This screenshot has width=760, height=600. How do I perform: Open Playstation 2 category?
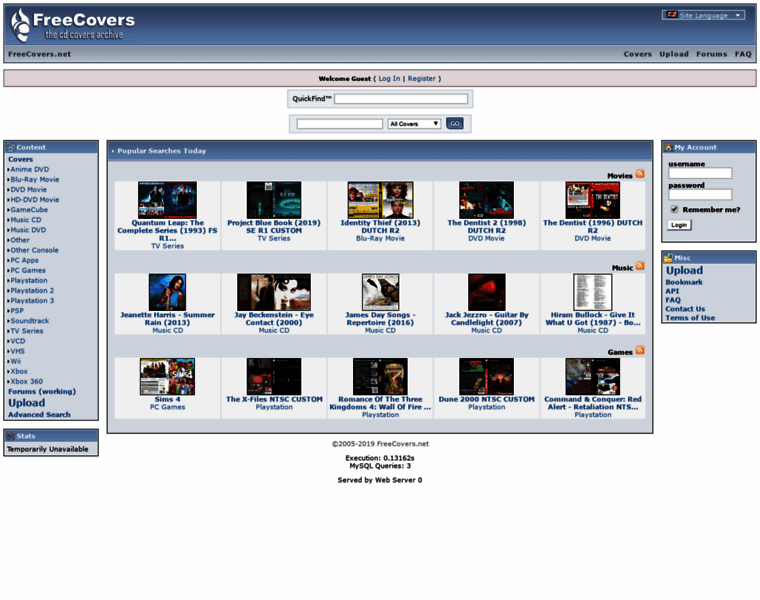click(x=32, y=291)
